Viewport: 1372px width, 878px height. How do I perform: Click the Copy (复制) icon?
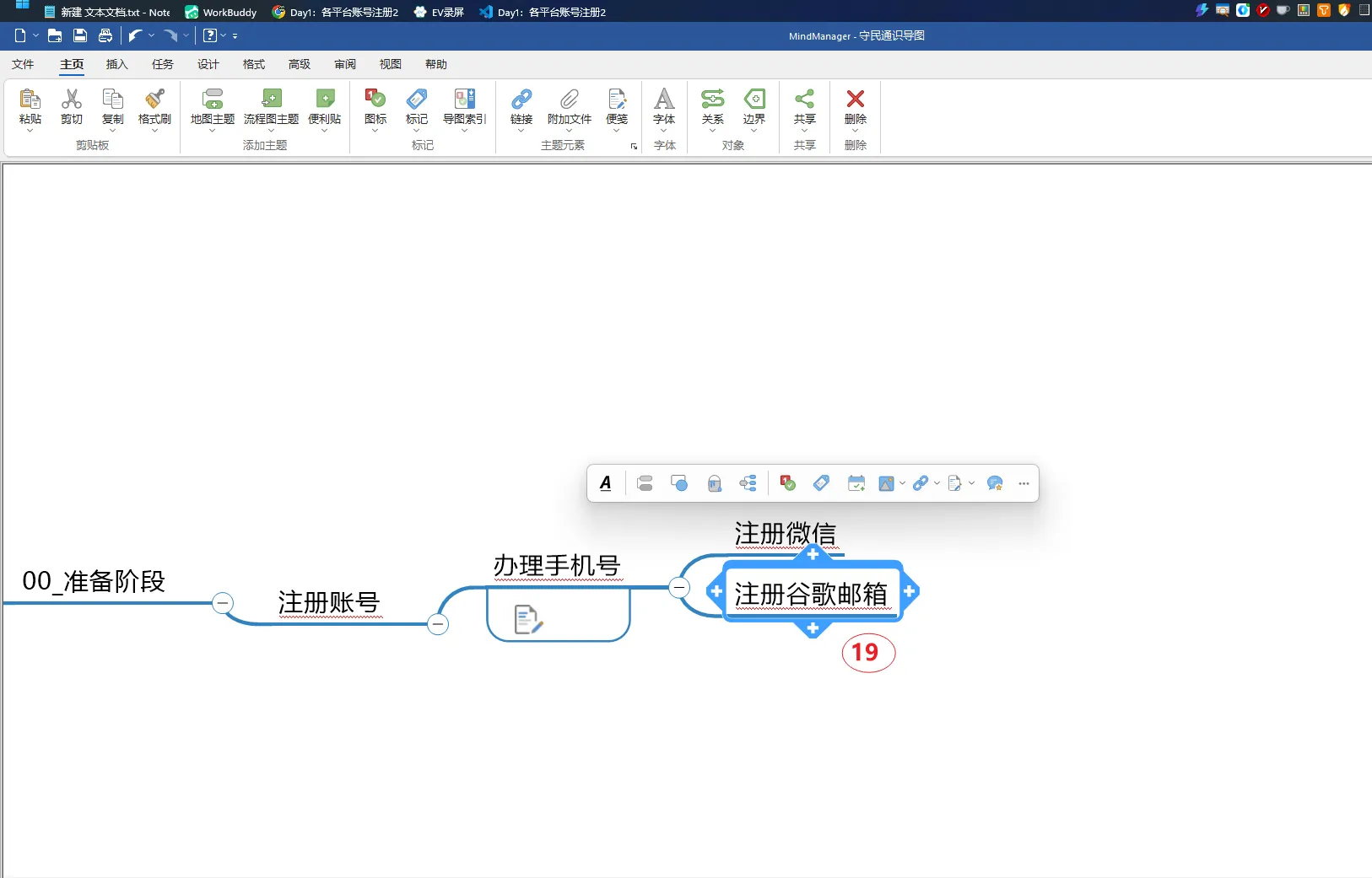(x=112, y=100)
